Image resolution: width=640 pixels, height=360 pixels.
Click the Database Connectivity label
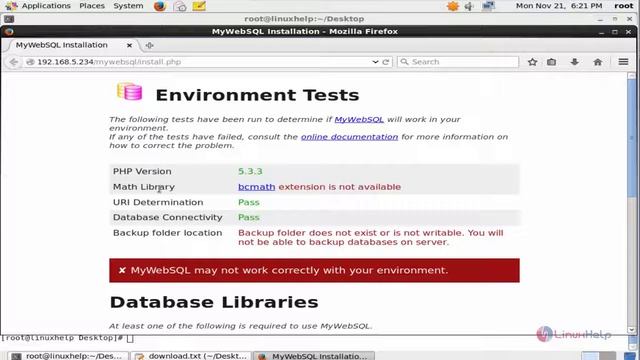[167, 218]
